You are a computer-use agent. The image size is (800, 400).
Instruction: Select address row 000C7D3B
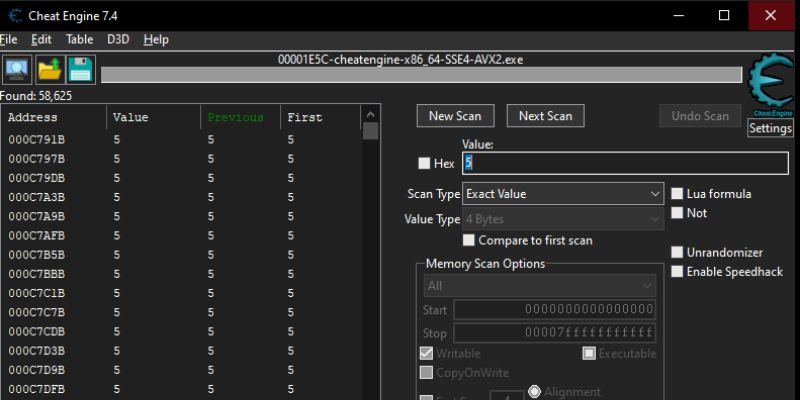(x=182, y=351)
